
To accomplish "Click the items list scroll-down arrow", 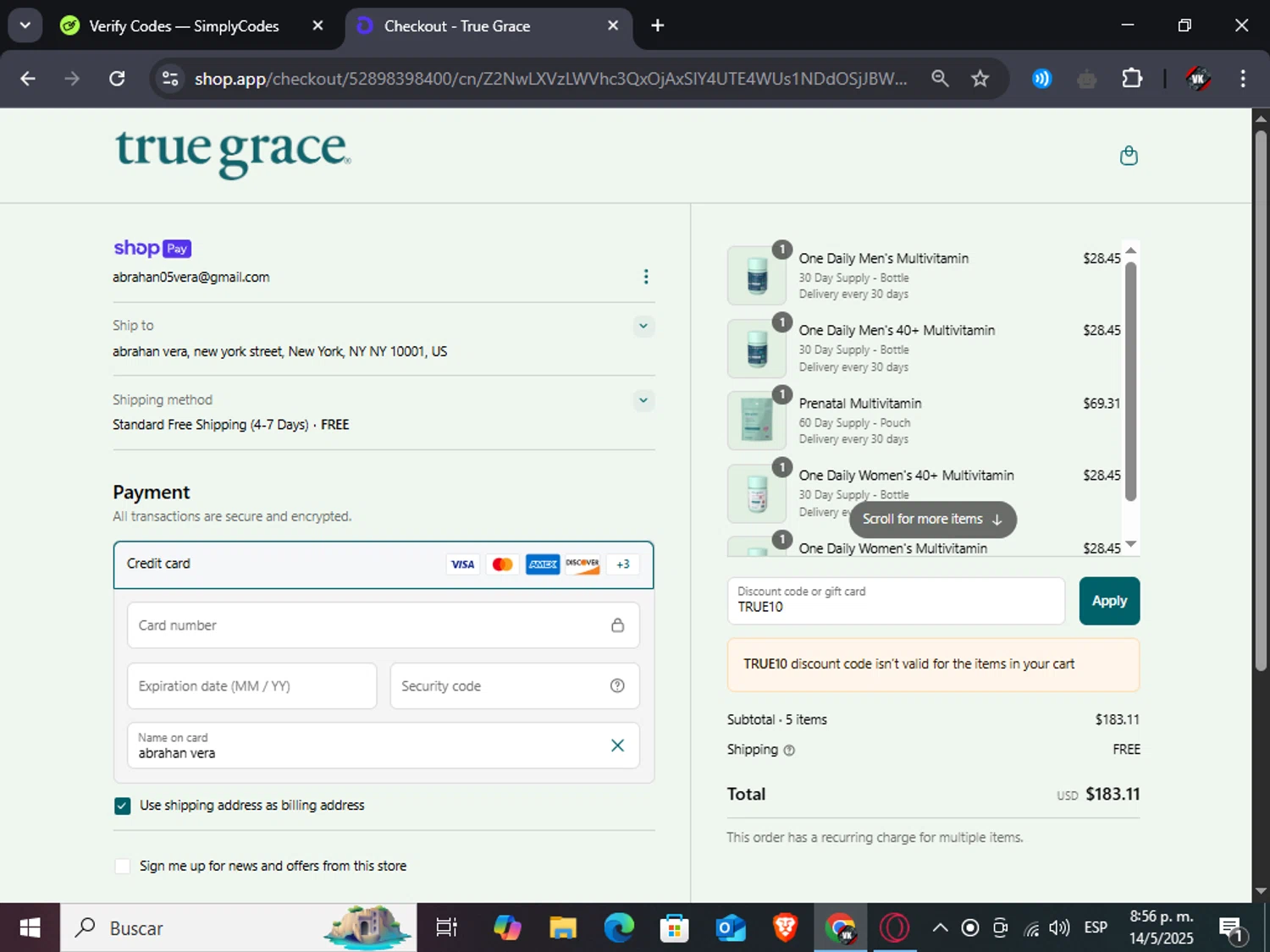I will point(1130,544).
